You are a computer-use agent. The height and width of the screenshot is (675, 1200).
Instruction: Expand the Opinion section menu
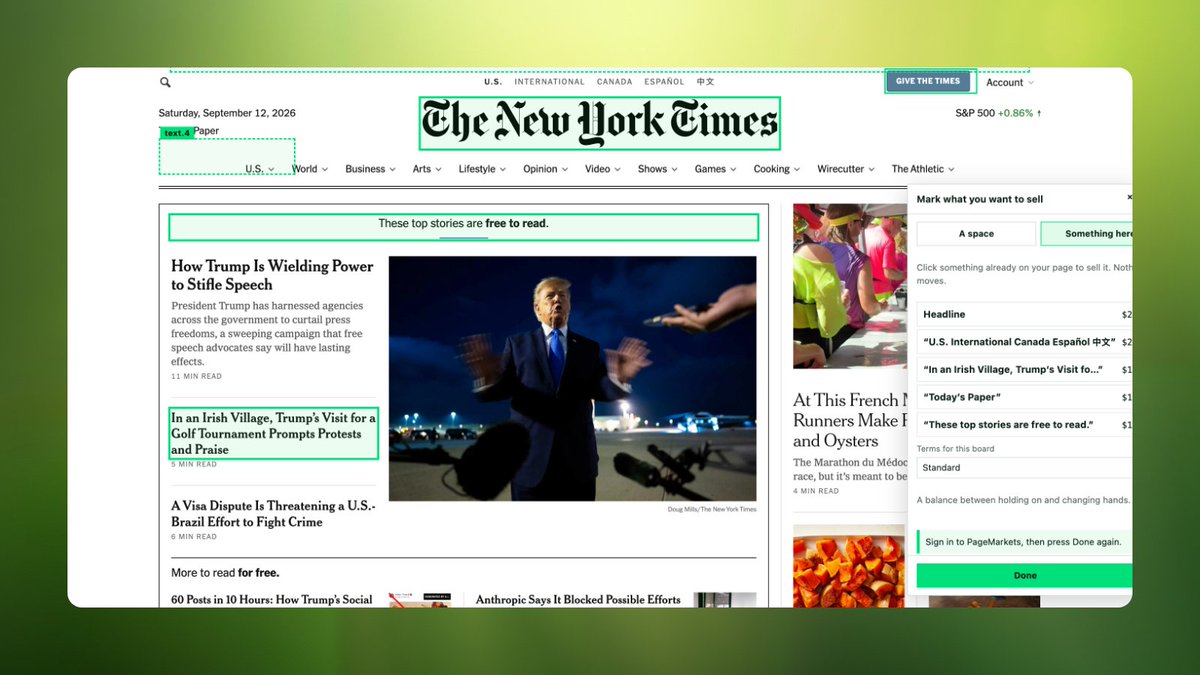click(x=545, y=169)
